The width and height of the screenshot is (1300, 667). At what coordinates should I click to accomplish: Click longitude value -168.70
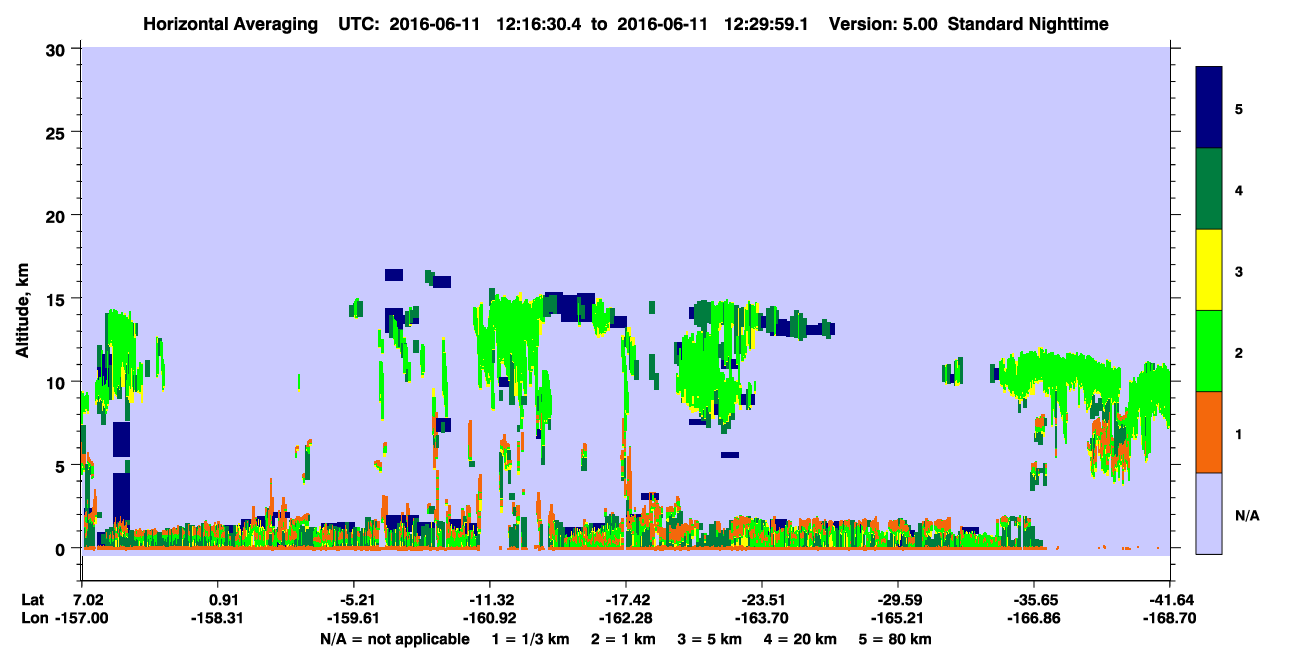click(x=1169, y=618)
